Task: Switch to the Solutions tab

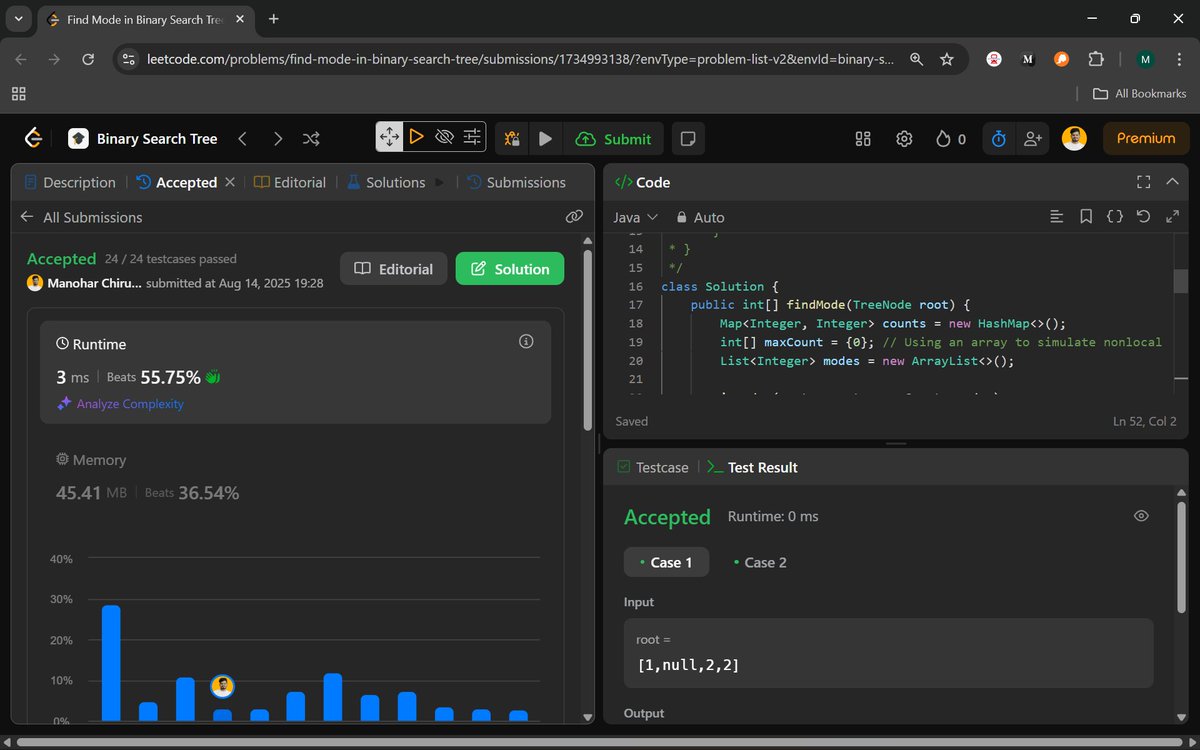Action: (386, 182)
